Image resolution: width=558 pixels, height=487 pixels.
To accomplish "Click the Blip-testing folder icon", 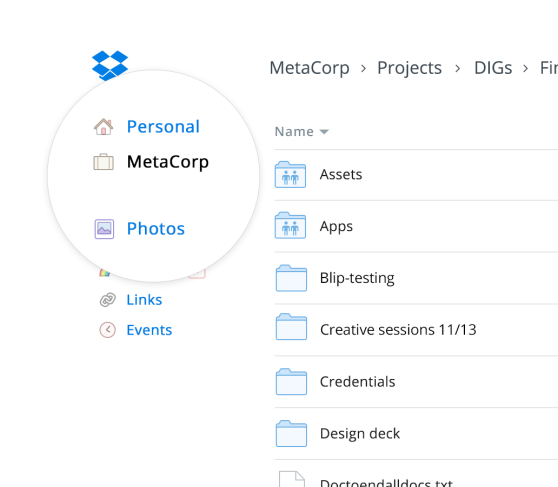I will [291, 278].
